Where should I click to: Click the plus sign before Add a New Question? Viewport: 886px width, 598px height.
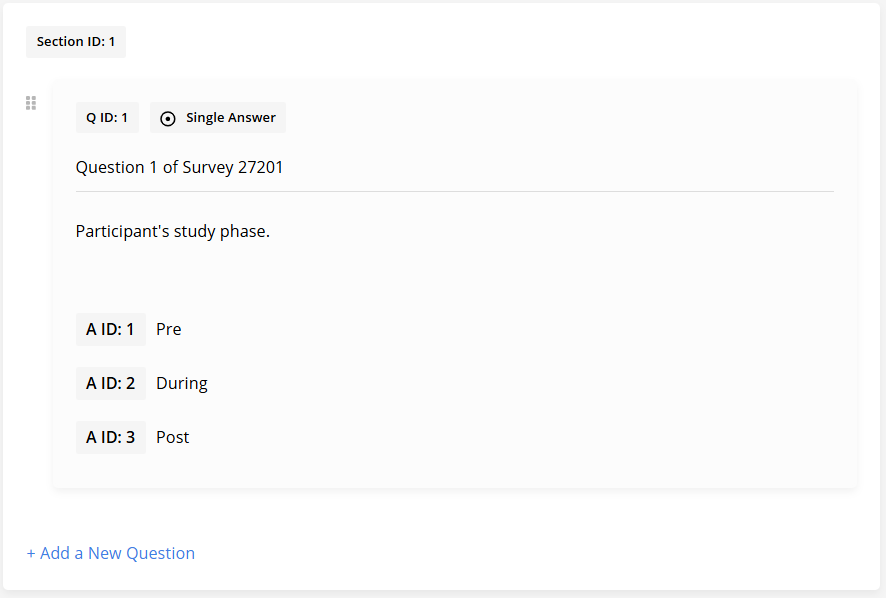pos(31,553)
